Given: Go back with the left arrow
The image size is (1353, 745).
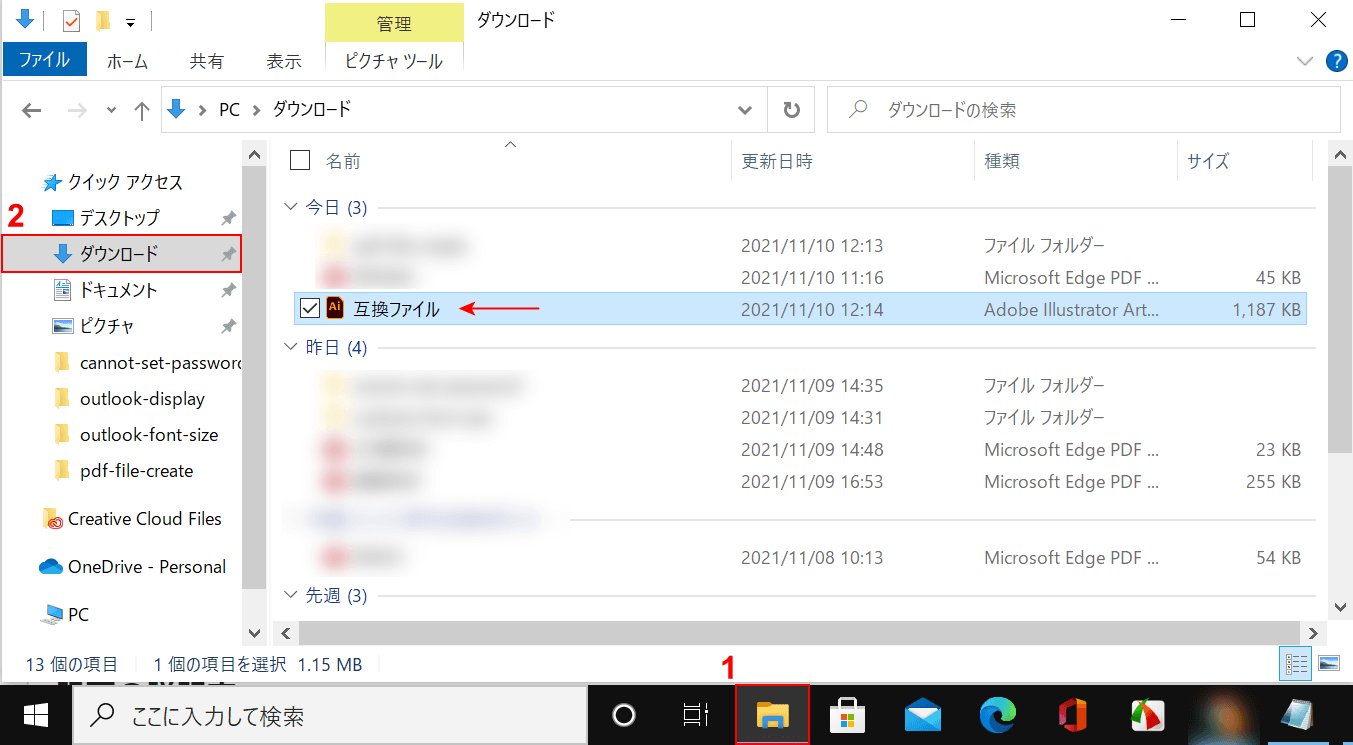Looking at the screenshot, I should pos(32,110).
